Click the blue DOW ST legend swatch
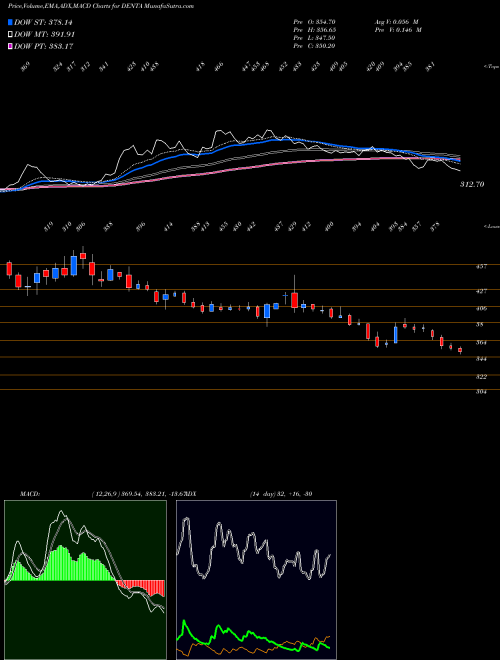Image resolution: width=500 pixels, height=660 pixels. (x=10, y=22)
